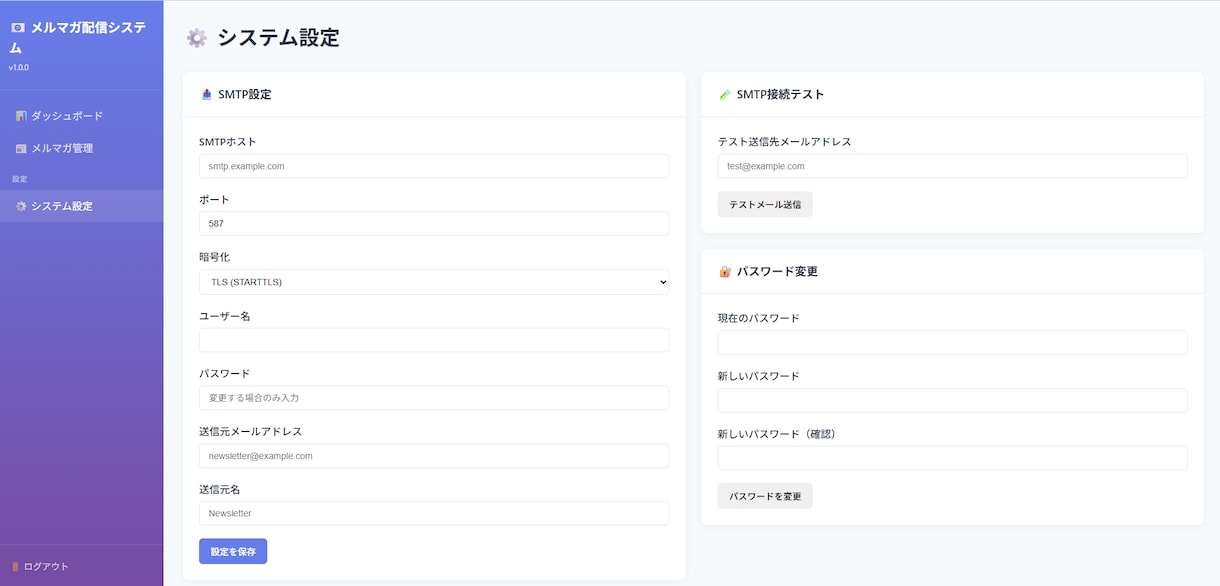Open the ダッシュボード menu item
The width and height of the screenshot is (1220, 586).
pos(81,116)
